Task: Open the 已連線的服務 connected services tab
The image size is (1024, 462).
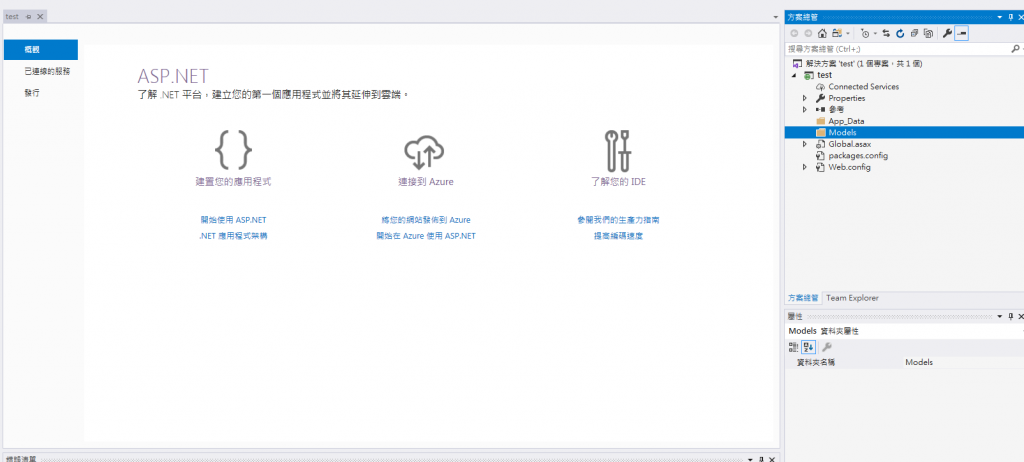Action: tap(47, 71)
